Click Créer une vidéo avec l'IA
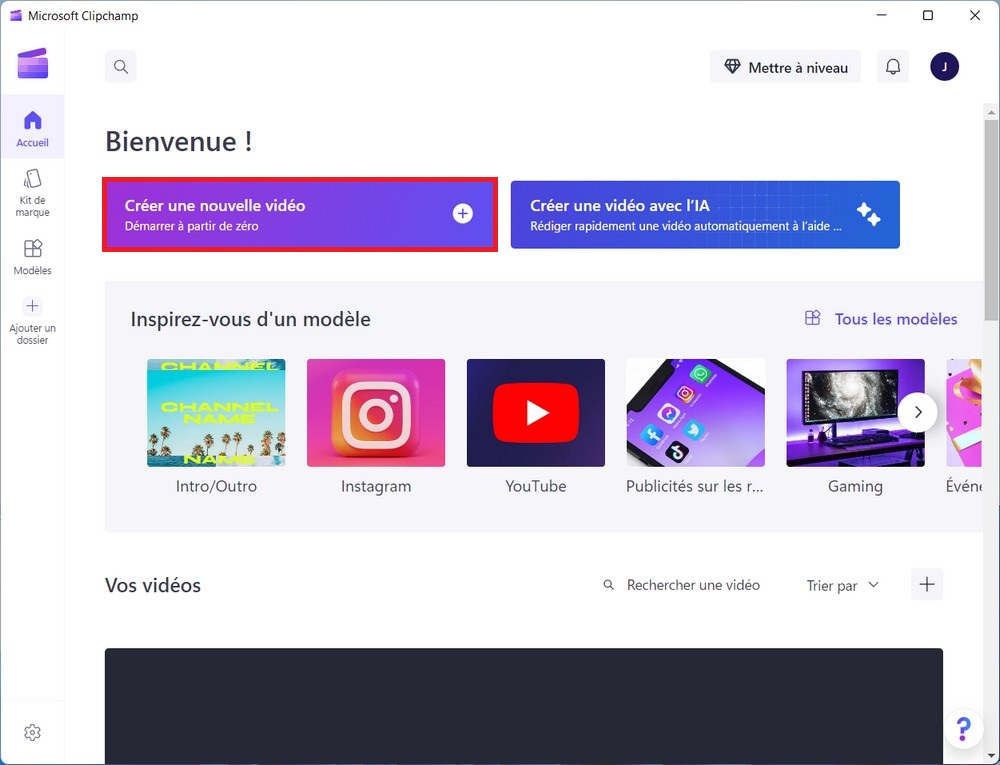This screenshot has width=1000, height=765. 705,215
